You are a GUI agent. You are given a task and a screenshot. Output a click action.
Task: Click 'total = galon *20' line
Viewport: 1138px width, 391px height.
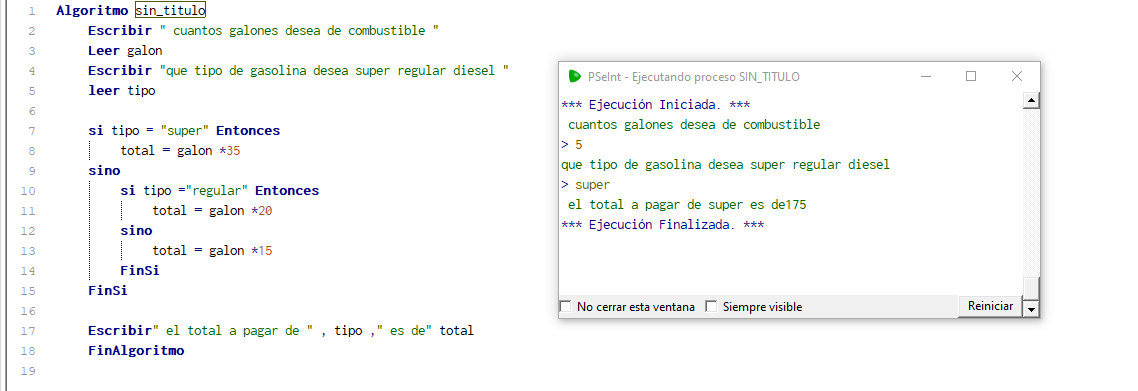[213, 211]
